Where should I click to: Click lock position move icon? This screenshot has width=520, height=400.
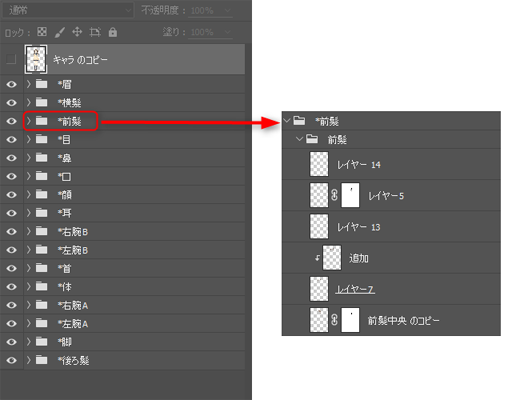tap(77, 32)
